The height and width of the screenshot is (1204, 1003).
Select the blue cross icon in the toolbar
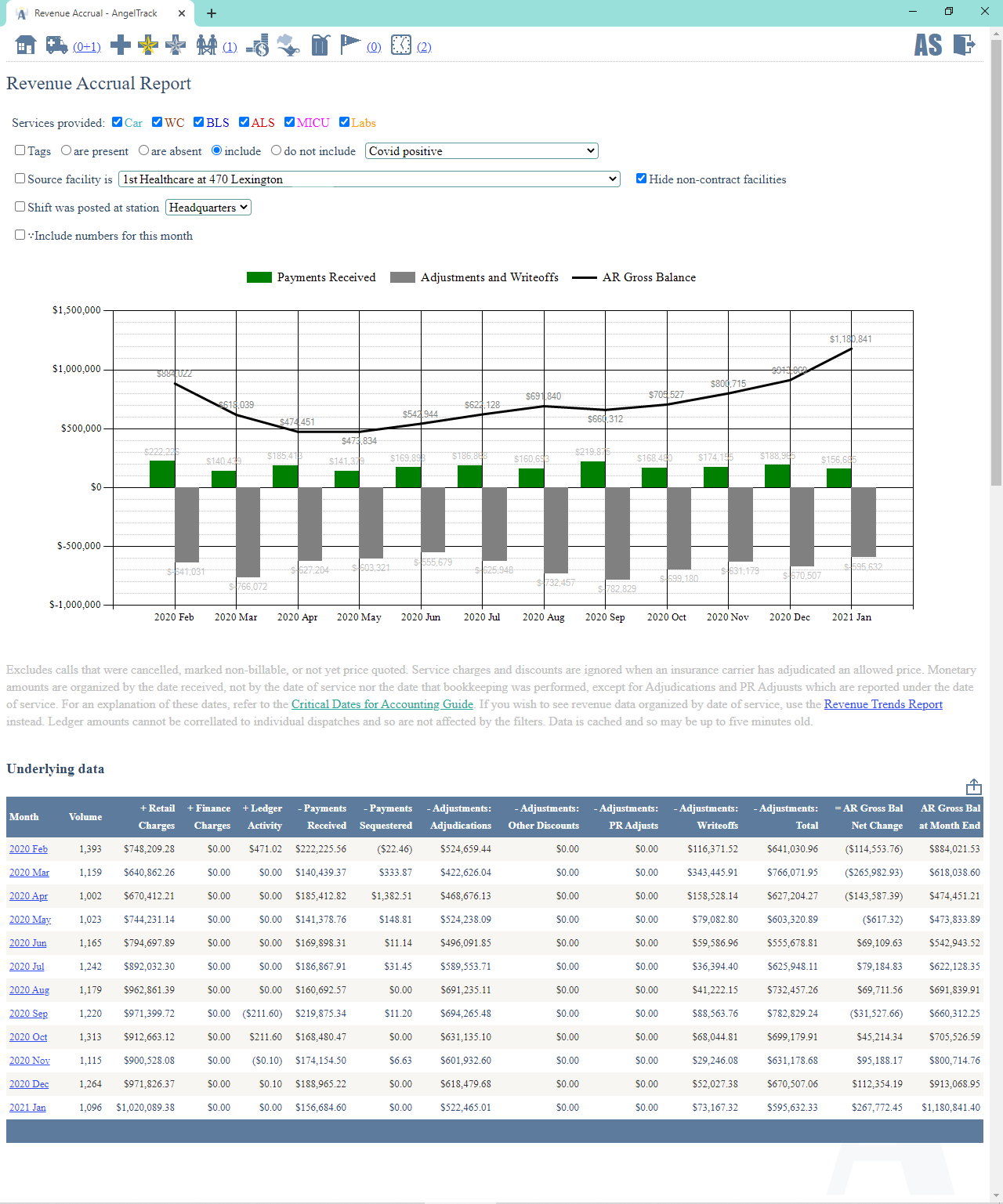click(x=120, y=45)
